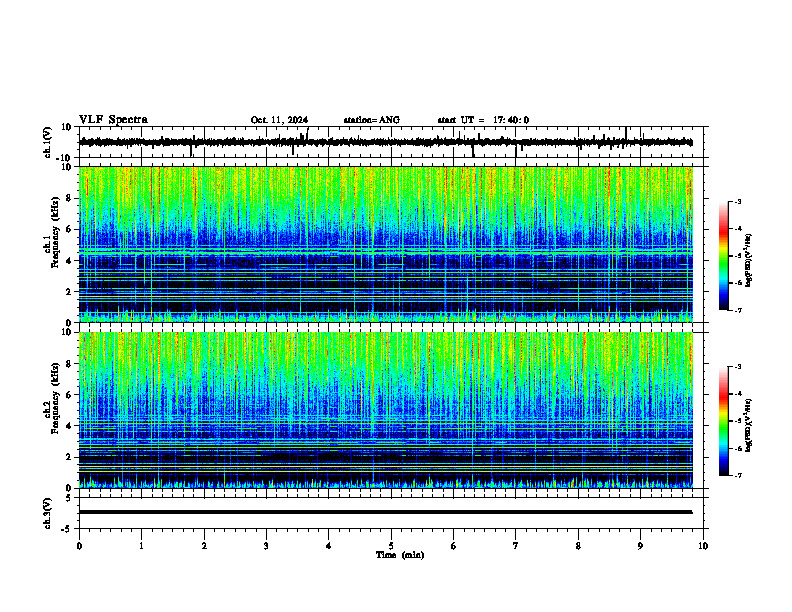This screenshot has height=612, width=792.
Task: Select the "start UT = 17:40:0" label
Action: tap(483, 120)
